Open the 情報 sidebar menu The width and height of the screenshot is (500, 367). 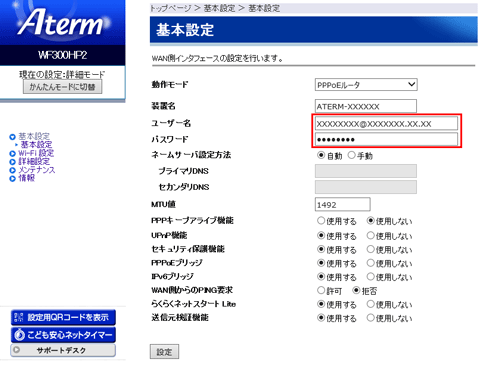click(27, 178)
